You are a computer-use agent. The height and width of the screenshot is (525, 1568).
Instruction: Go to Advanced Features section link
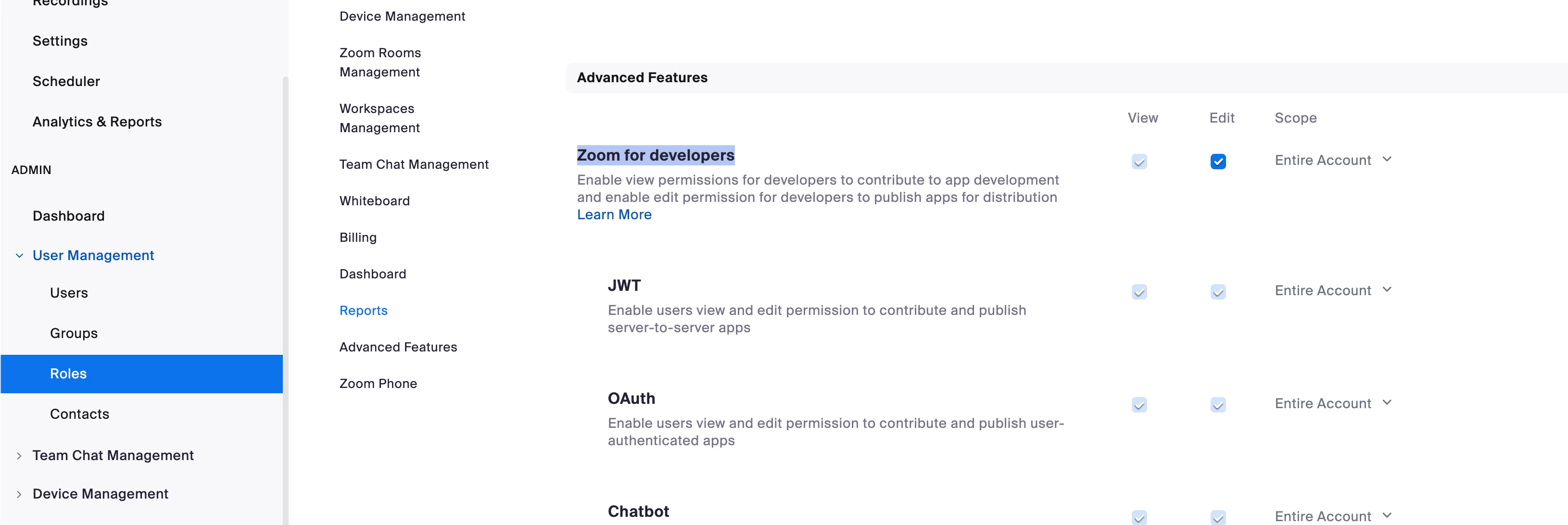pyautogui.click(x=397, y=347)
